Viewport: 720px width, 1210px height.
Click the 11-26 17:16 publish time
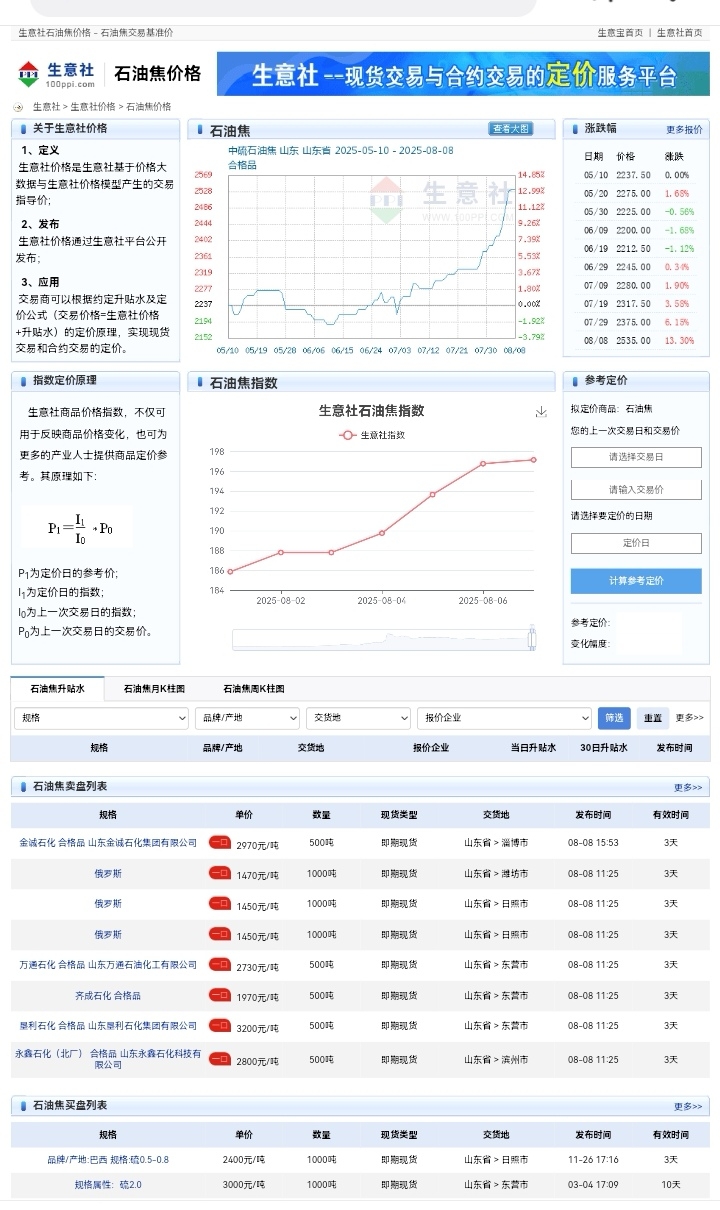pyautogui.click(x=593, y=1160)
